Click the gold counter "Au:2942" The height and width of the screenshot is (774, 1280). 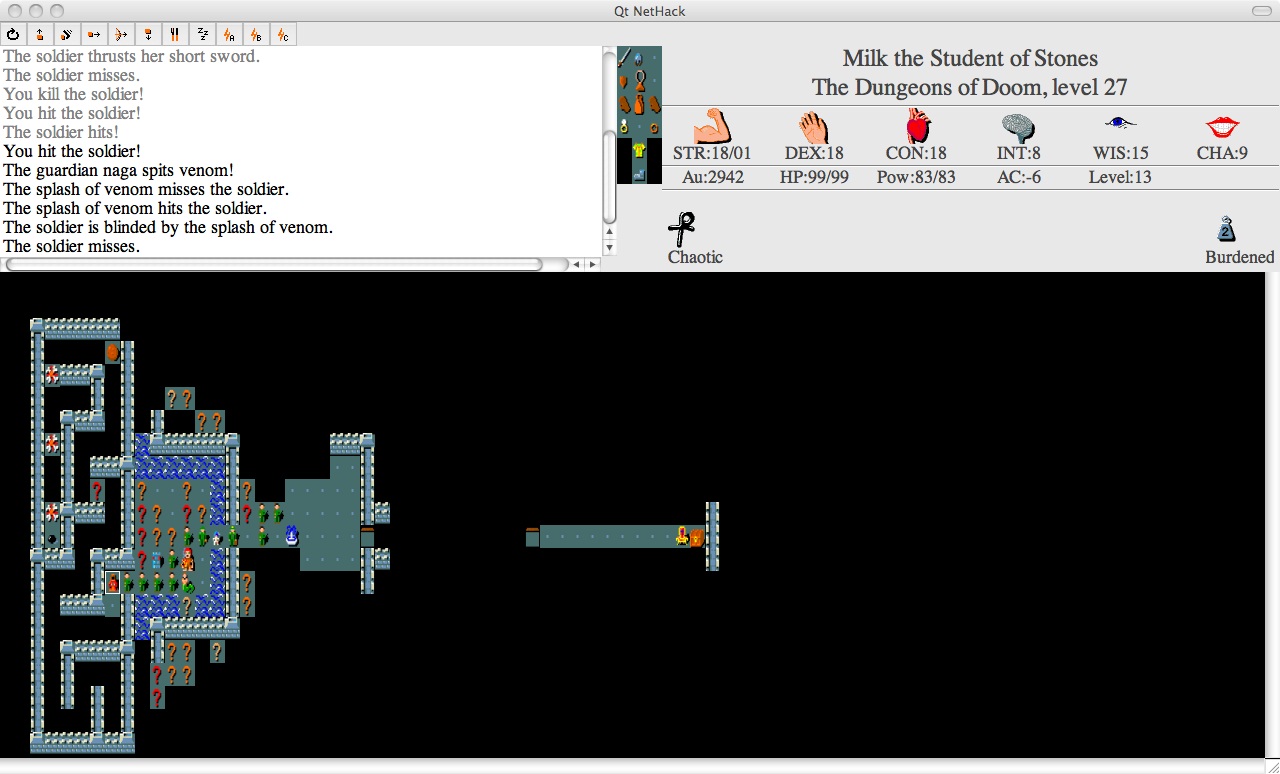[712, 177]
